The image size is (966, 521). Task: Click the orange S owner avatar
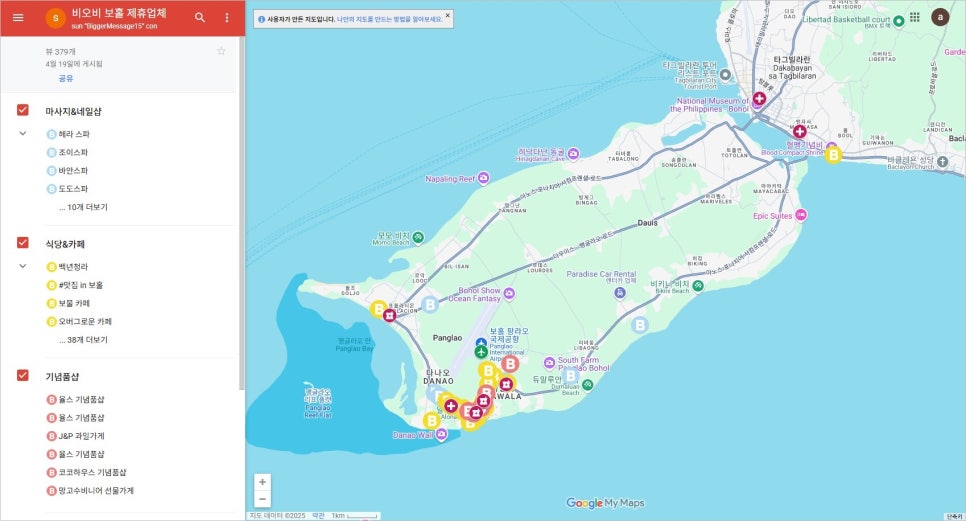[55, 18]
